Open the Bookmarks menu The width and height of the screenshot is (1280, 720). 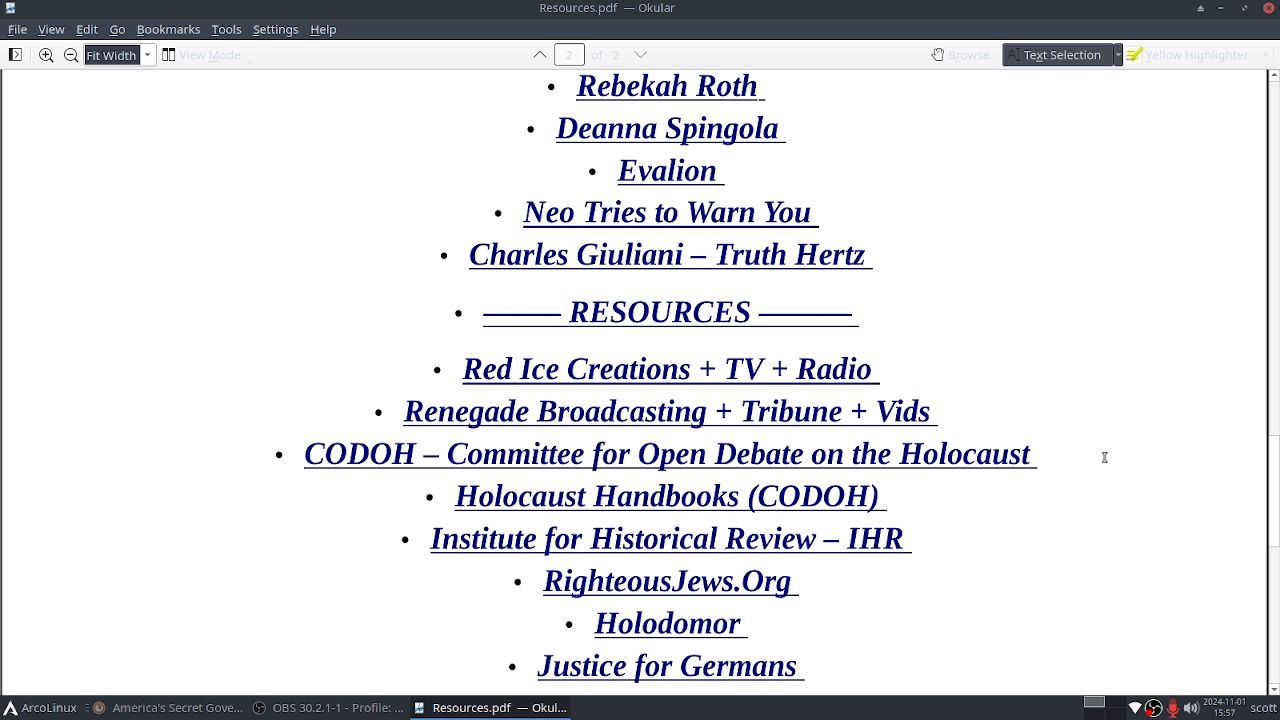(168, 30)
